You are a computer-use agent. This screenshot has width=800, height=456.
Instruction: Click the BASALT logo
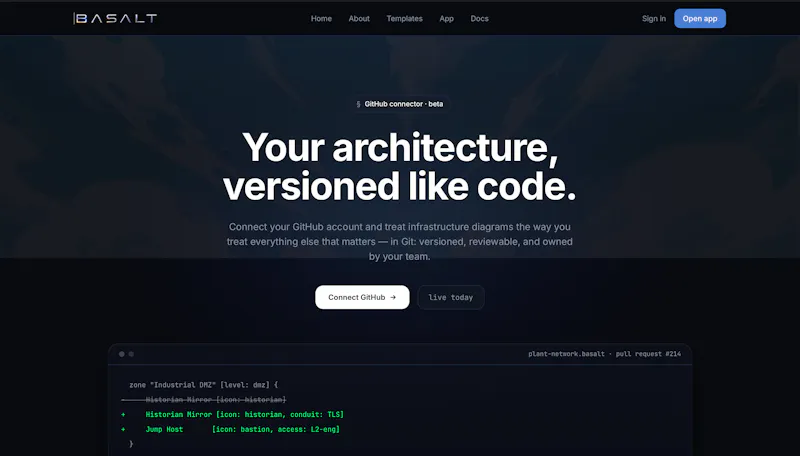click(115, 18)
